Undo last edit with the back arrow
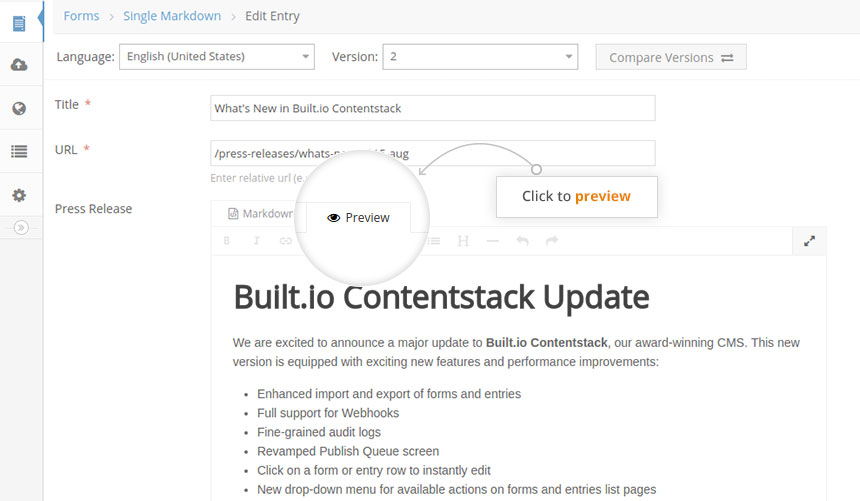Viewport: 860px width, 501px height. tap(522, 240)
